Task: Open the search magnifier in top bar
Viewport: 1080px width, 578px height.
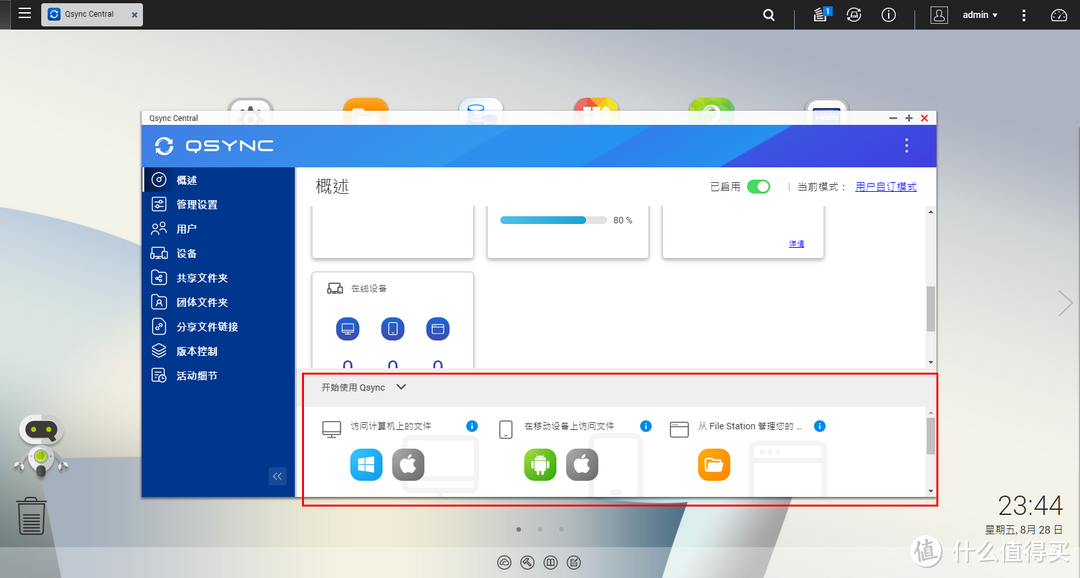Action: click(x=769, y=14)
